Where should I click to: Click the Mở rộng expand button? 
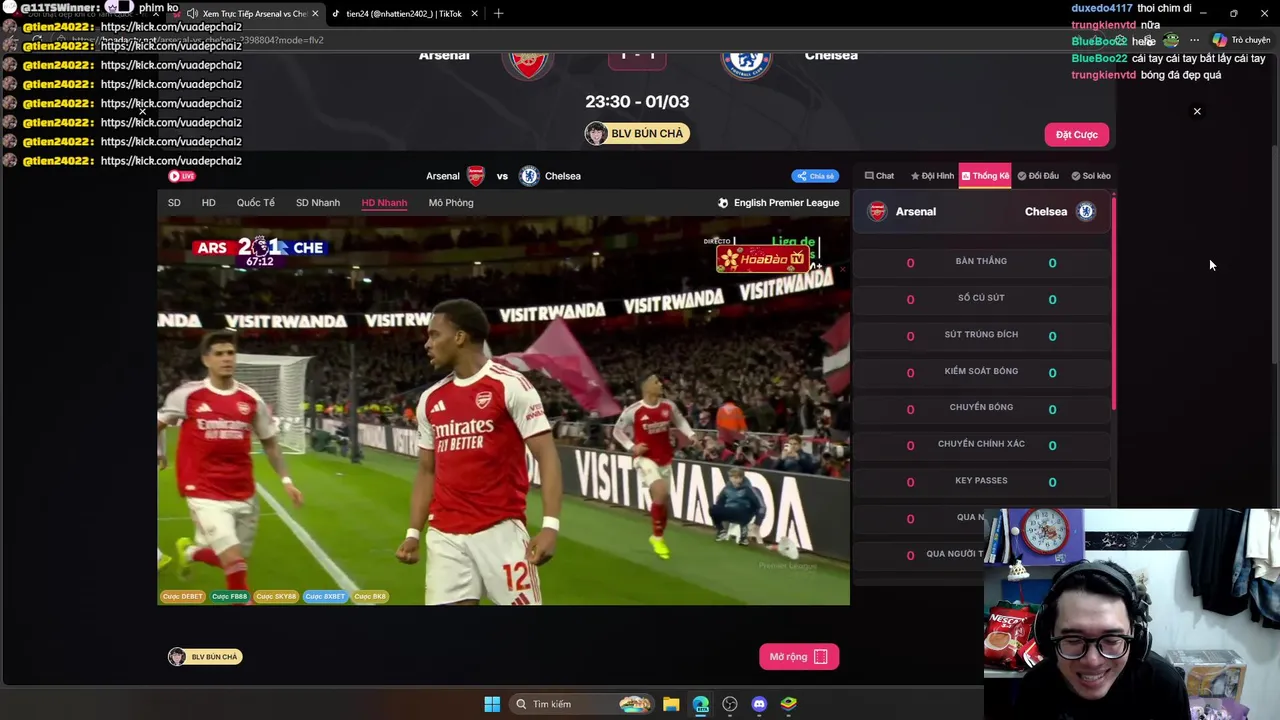pos(798,657)
